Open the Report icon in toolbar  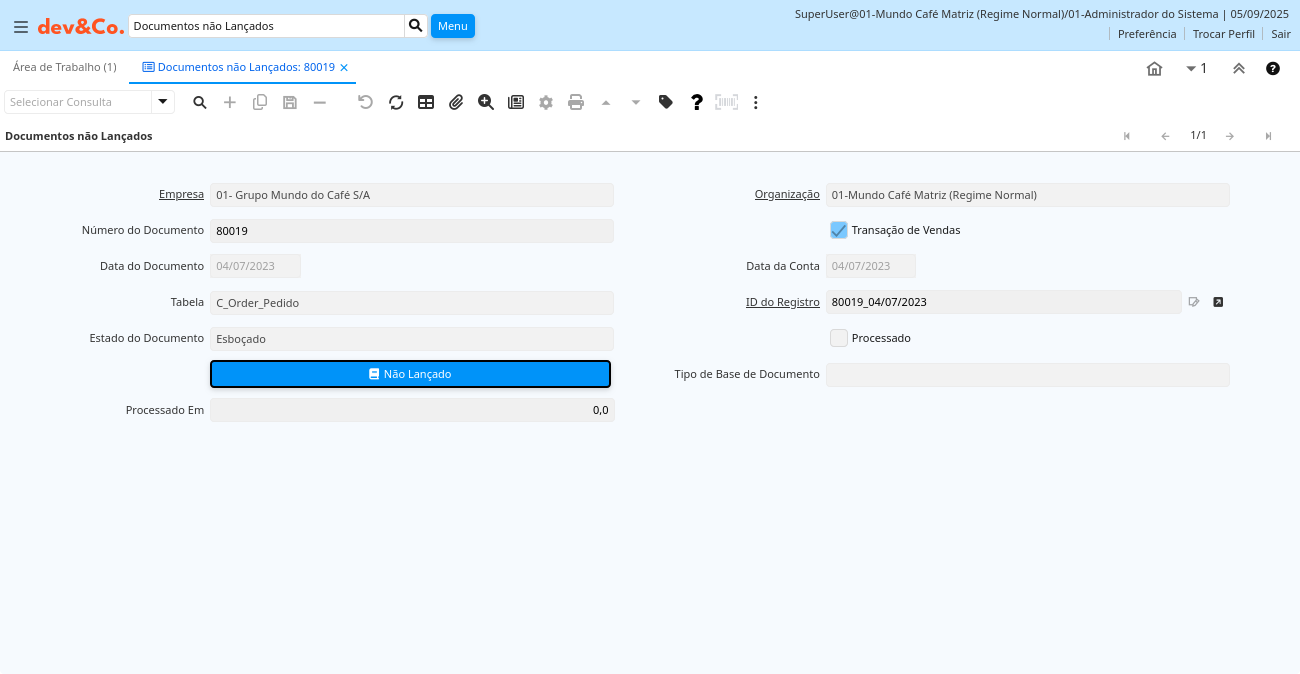point(516,102)
